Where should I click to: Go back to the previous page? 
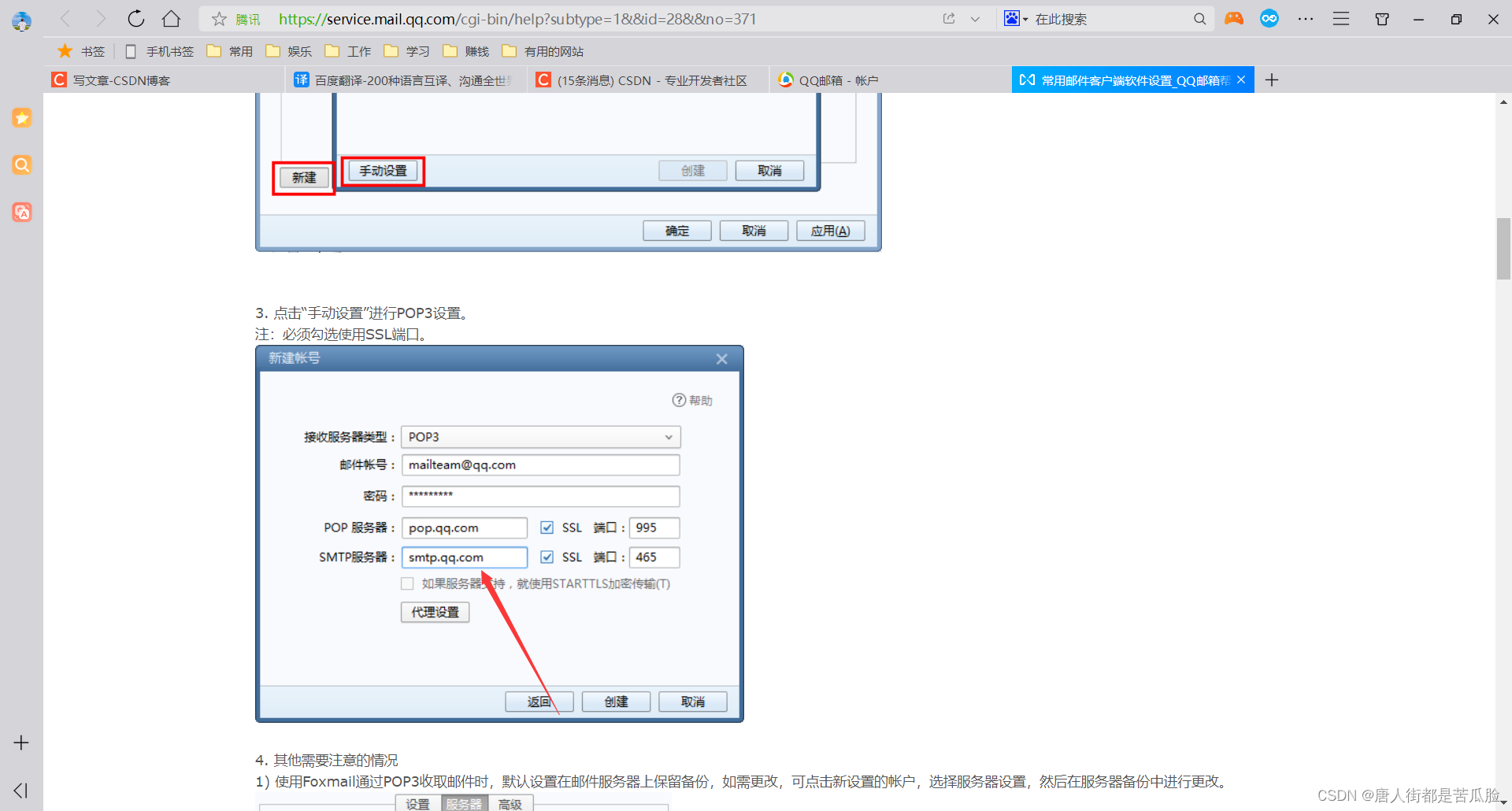coord(65,19)
